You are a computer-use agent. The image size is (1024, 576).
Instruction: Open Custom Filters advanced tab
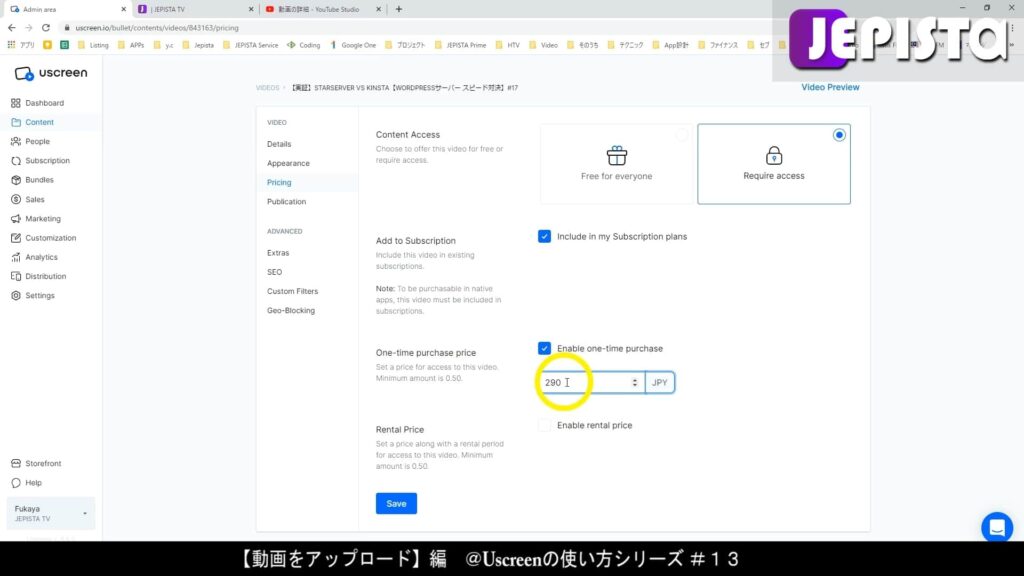(292, 291)
